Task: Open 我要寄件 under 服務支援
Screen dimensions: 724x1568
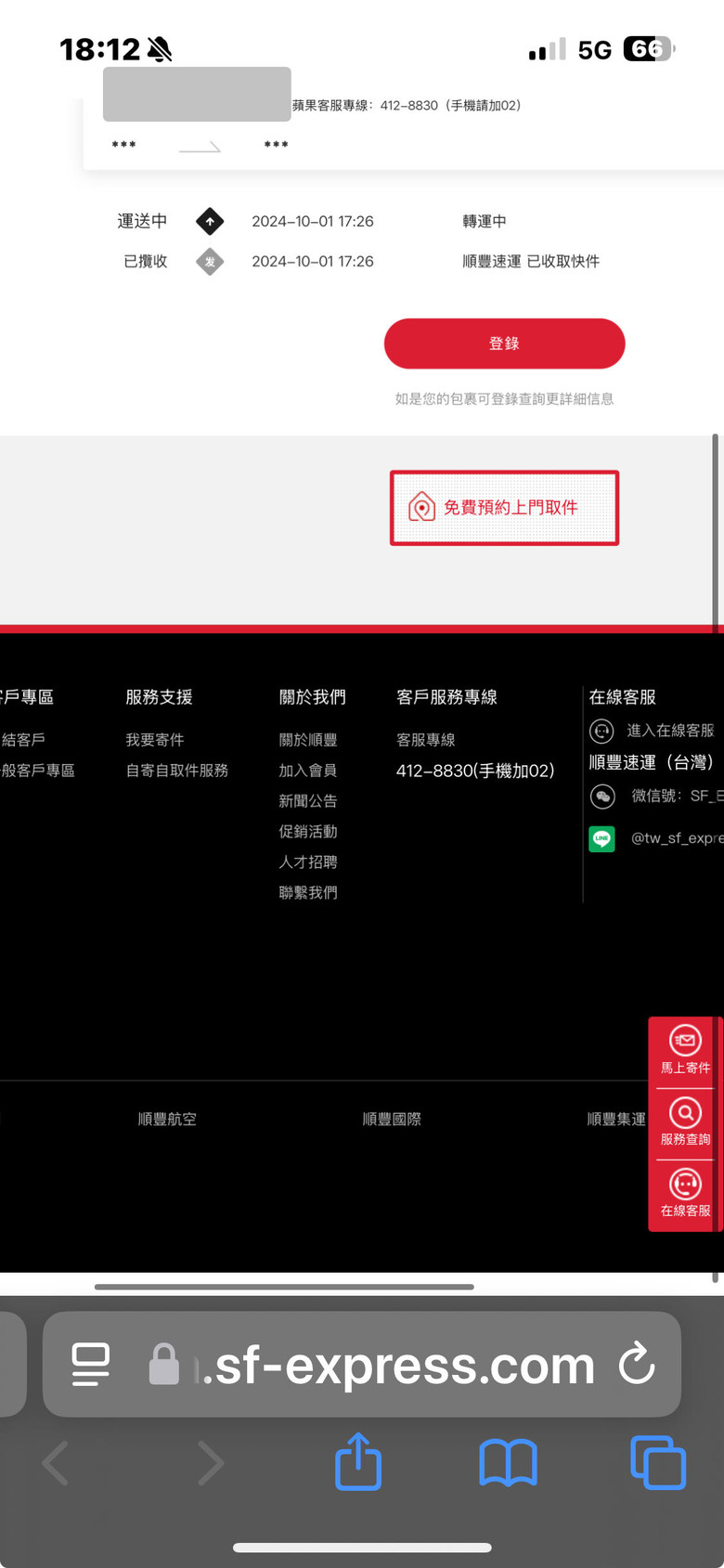Action: [155, 740]
